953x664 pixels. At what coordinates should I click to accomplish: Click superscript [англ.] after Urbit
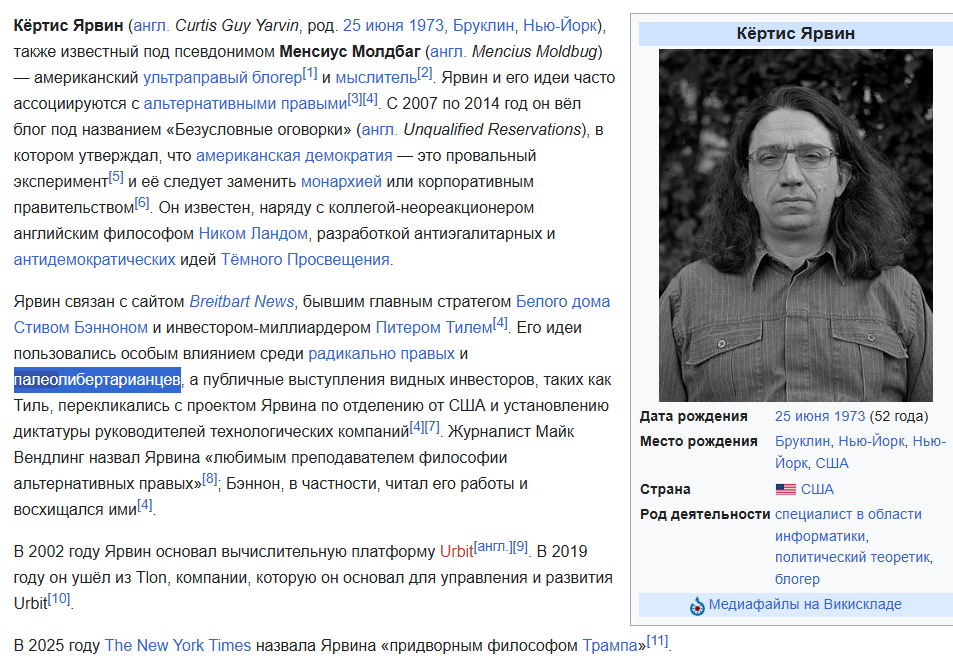(492, 547)
